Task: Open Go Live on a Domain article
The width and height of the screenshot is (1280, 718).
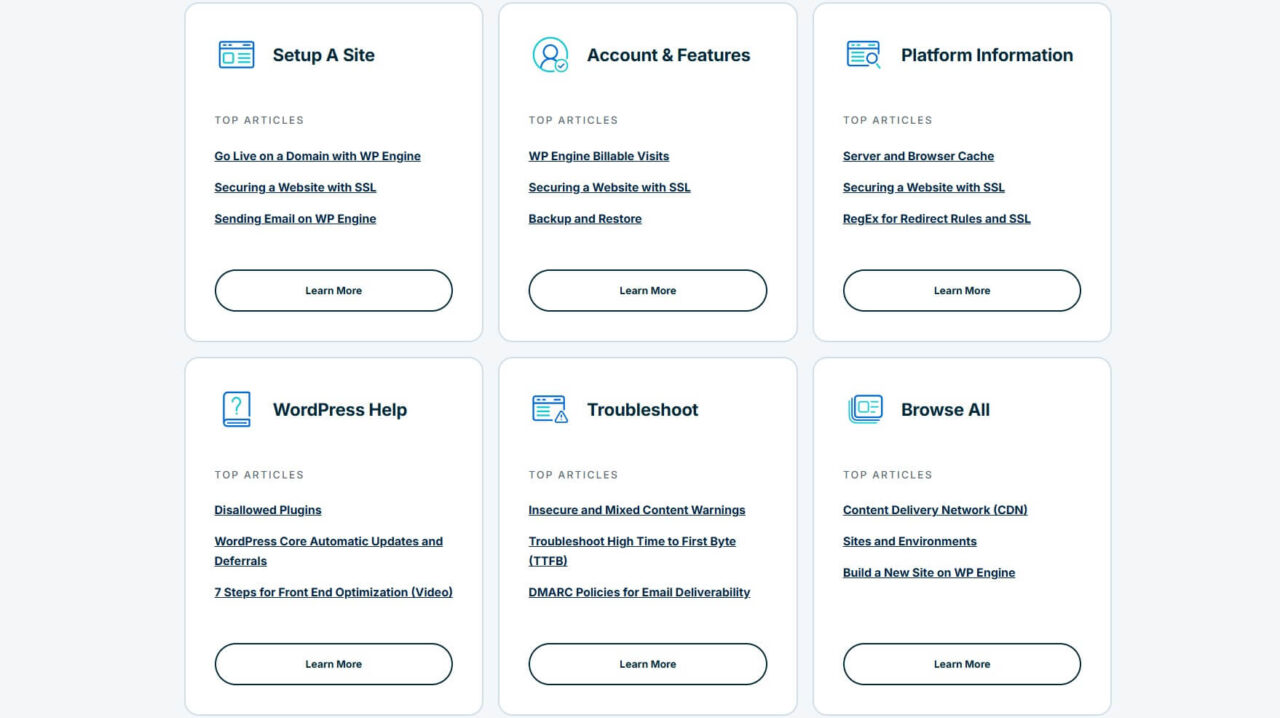Action: click(317, 156)
